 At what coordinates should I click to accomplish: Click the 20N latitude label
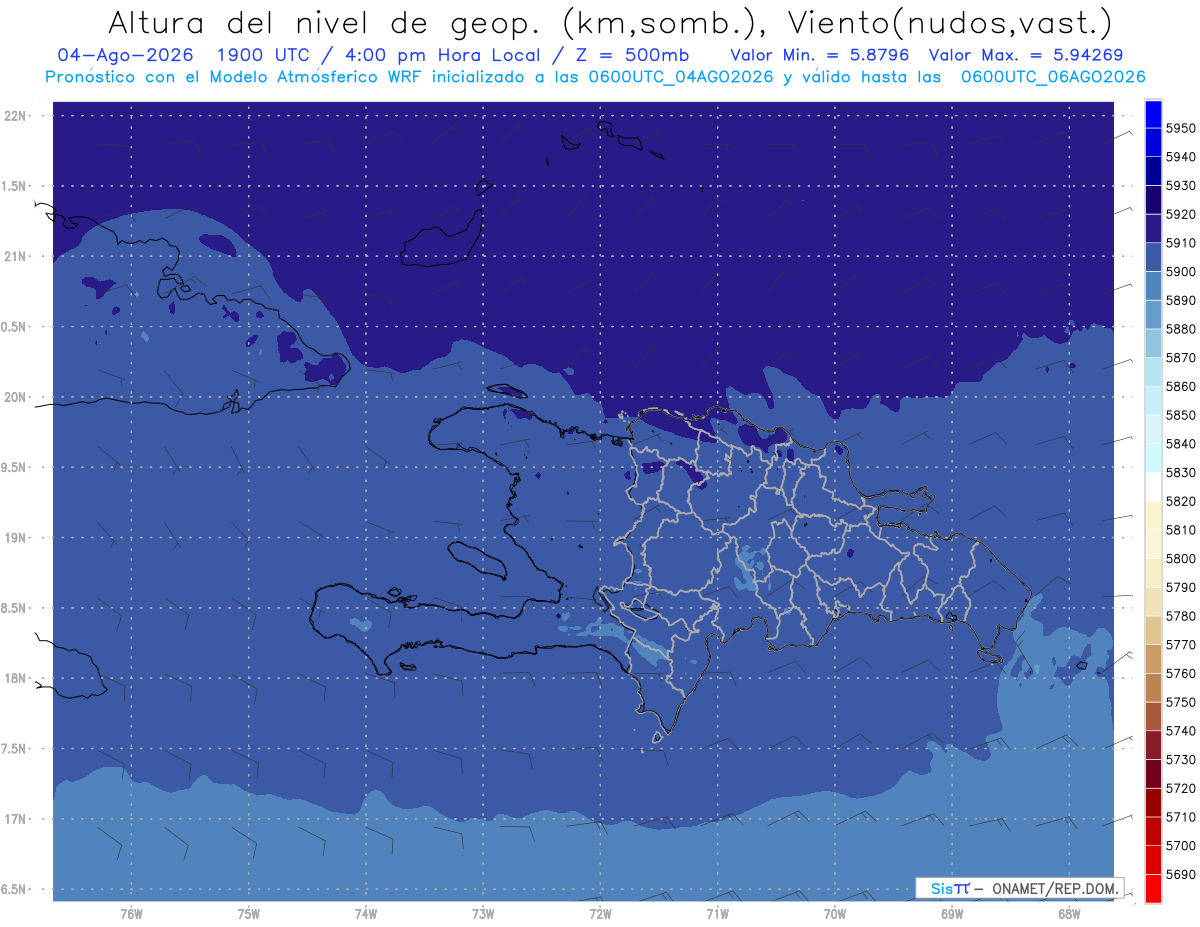click(17, 397)
